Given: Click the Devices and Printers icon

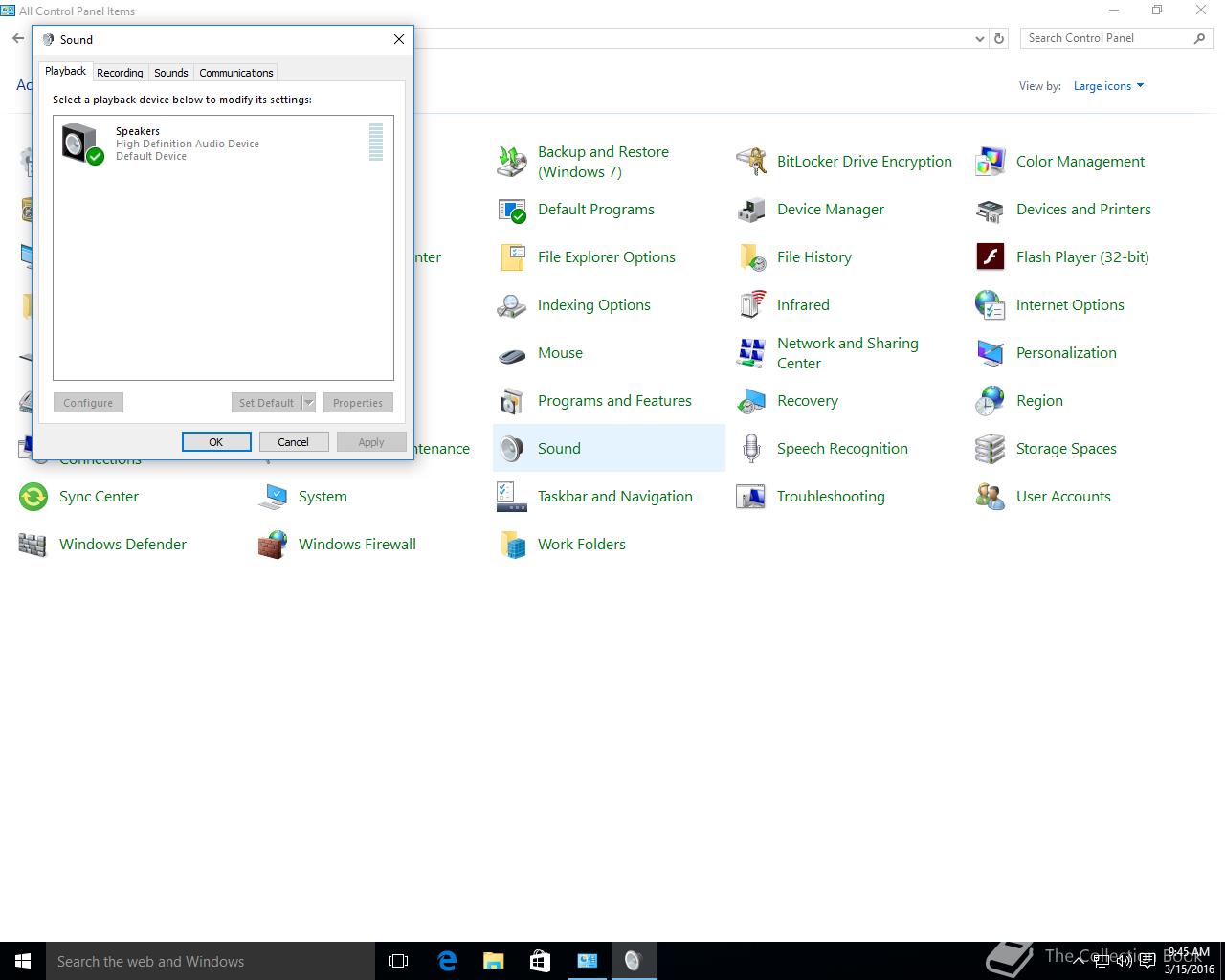Looking at the screenshot, I should point(991,210).
